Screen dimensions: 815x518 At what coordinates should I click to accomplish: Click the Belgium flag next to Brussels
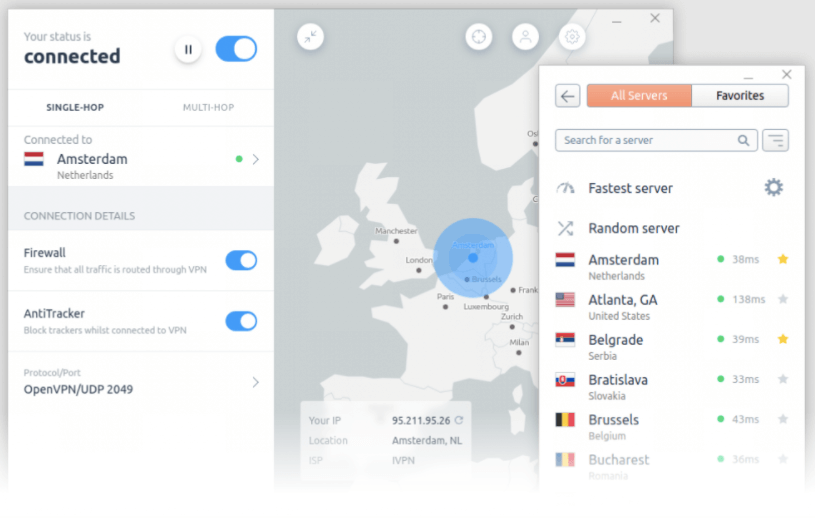[565, 419]
